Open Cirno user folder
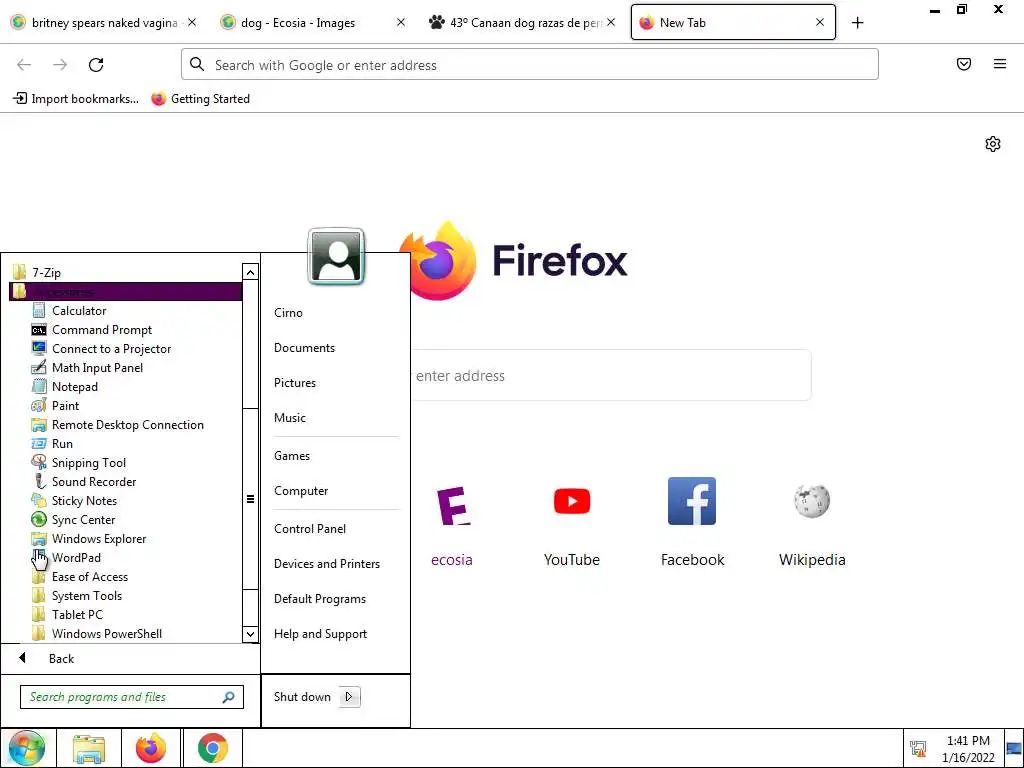 click(288, 313)
